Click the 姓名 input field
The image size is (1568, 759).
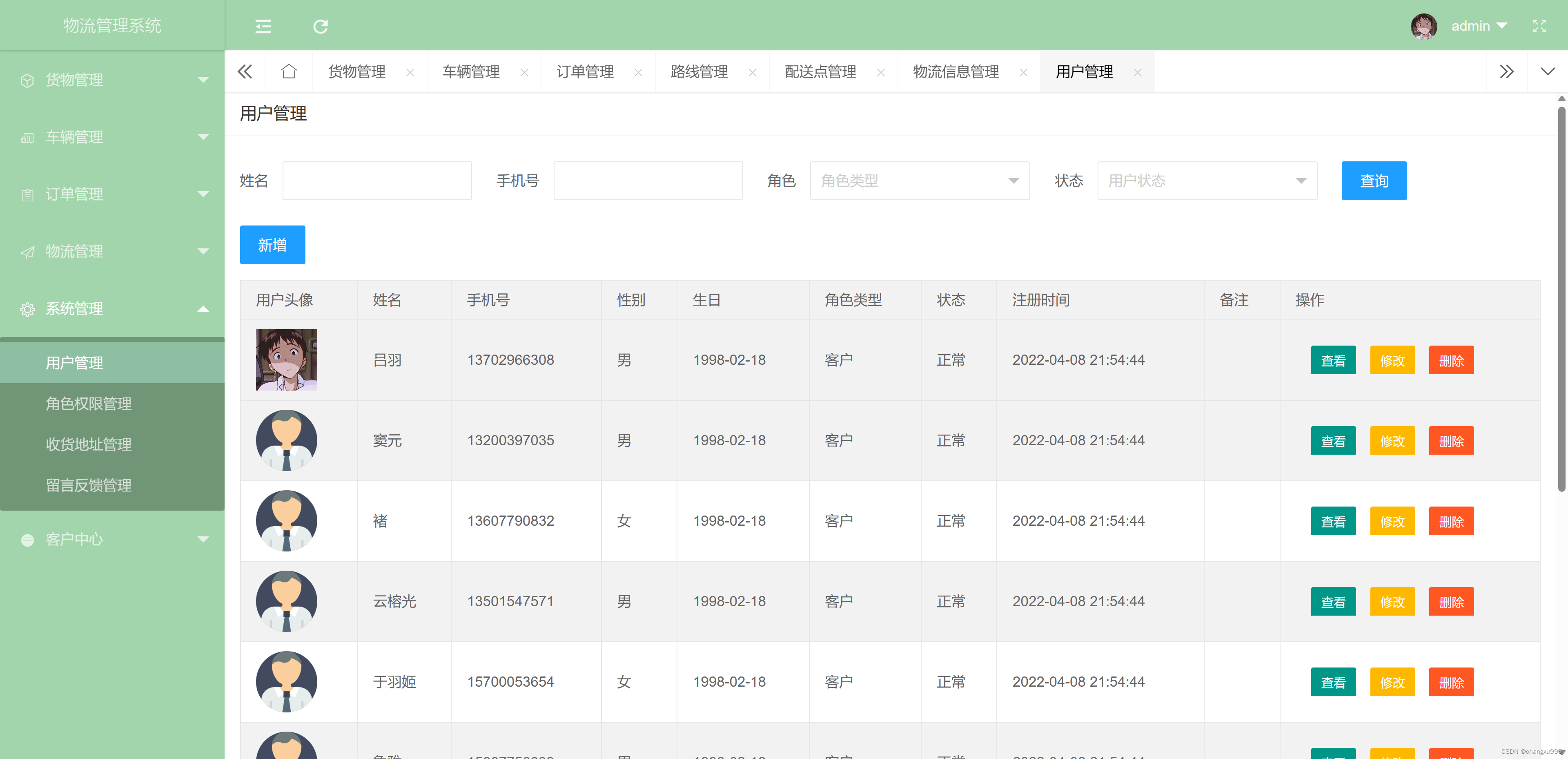377,181
